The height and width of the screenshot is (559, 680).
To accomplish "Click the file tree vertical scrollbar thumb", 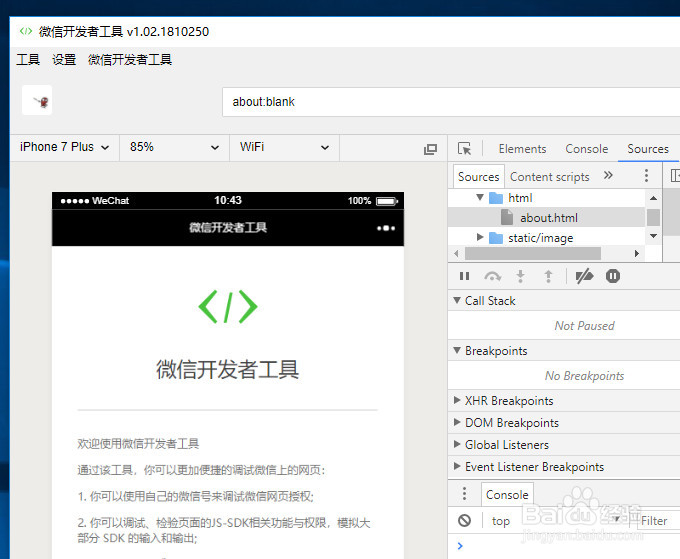I will (x=653, y=217).
